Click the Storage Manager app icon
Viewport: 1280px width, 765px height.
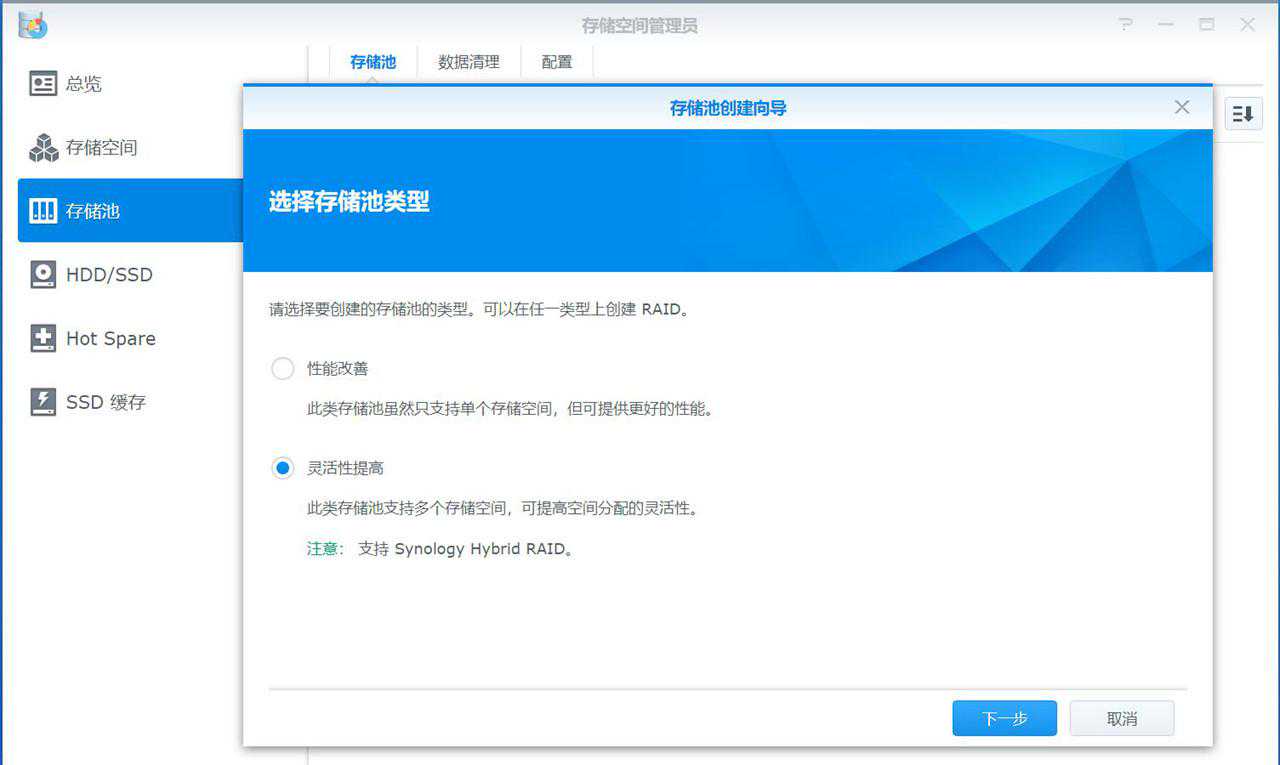[33, 25]
